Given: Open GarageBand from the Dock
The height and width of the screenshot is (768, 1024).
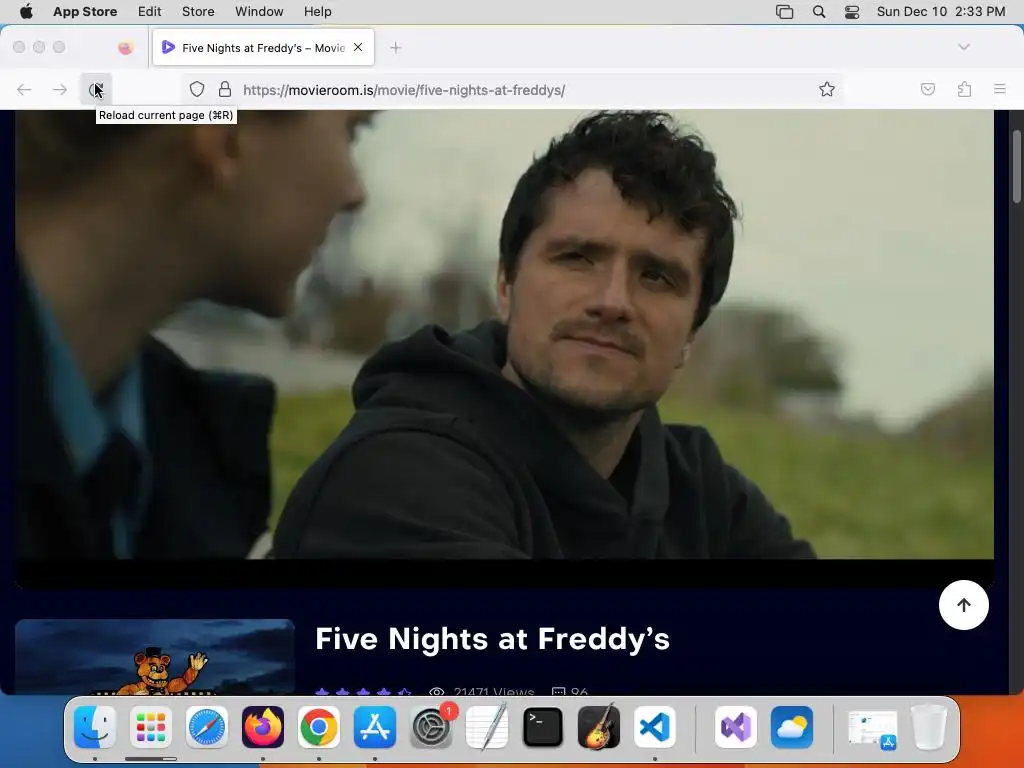Looking at the screenshot, I should coord(599,727).
